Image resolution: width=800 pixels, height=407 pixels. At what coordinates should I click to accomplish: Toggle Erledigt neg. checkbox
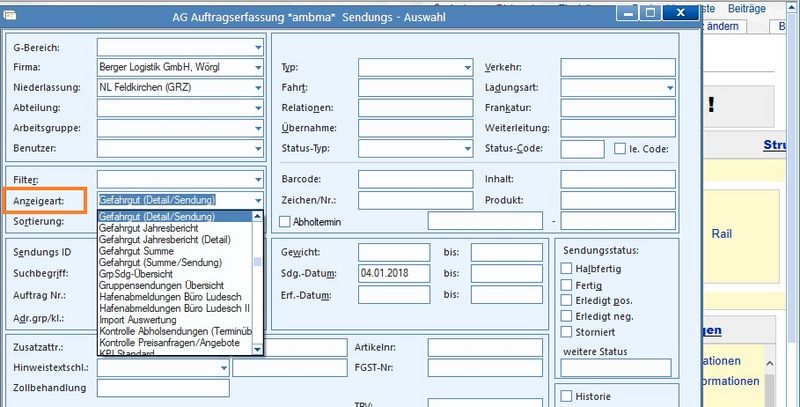tap(566, 316)
